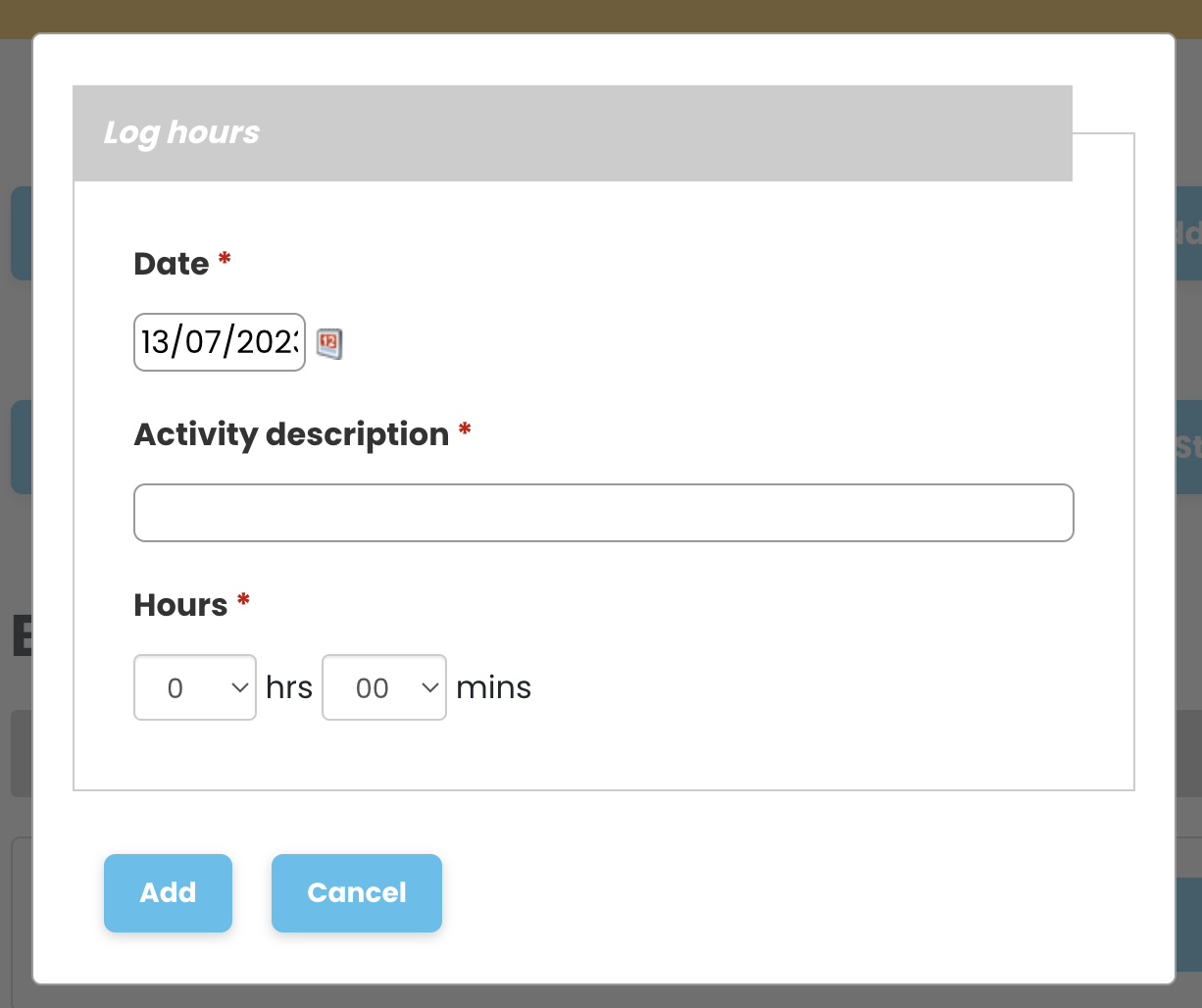Click the Cancel button
This screenshot has height=1008, width=1202.
point(357,893)
